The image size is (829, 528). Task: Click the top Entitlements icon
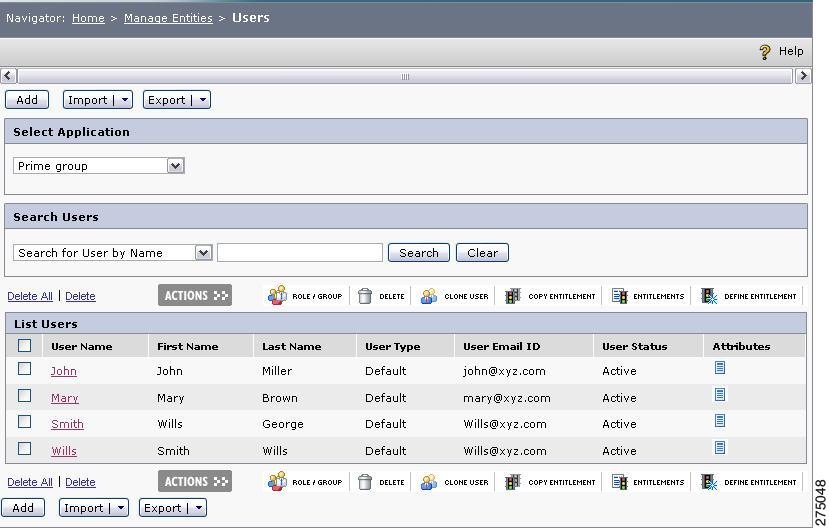click(620, 296)
